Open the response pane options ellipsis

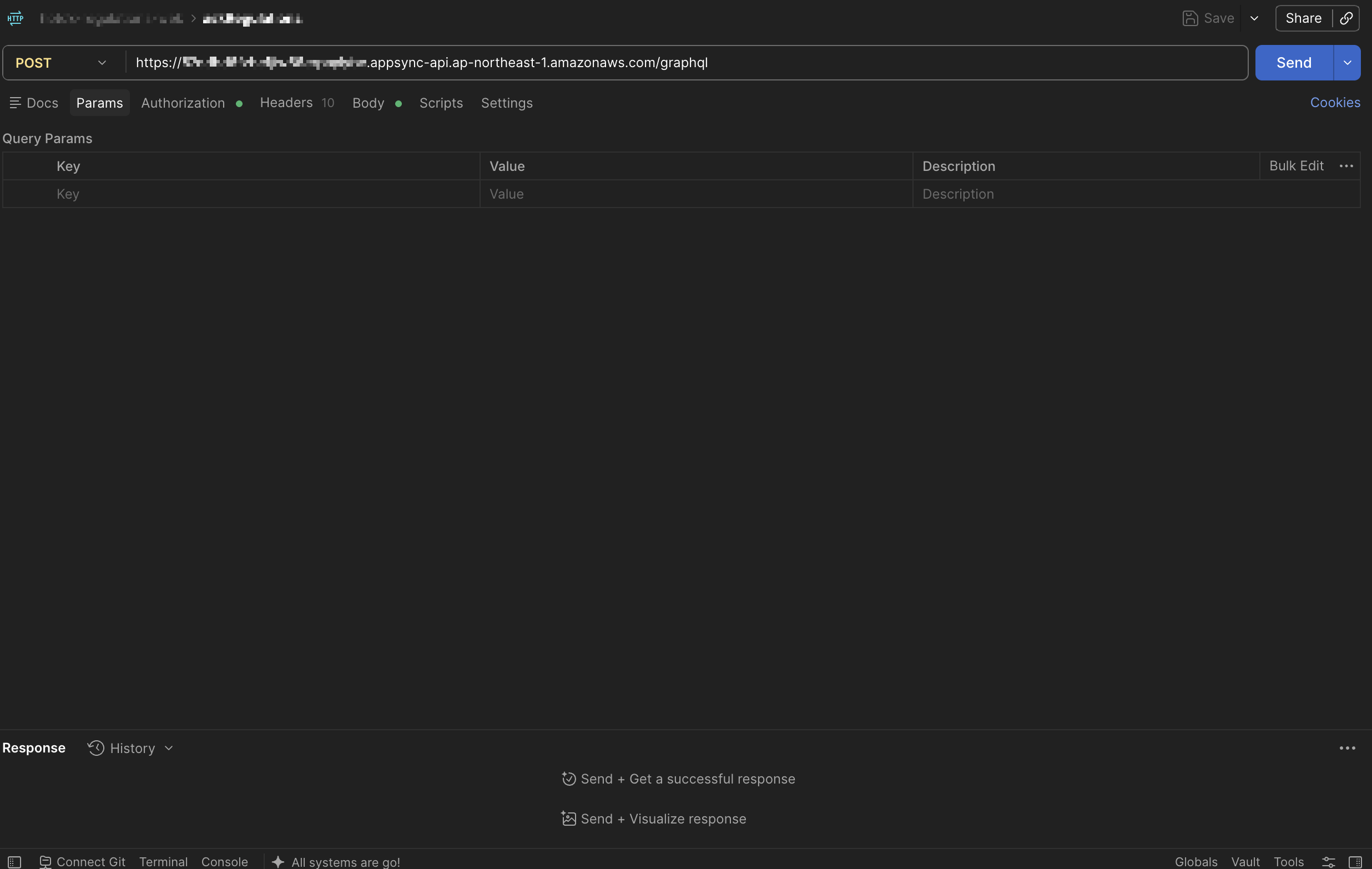click(x=1347, y=748)
